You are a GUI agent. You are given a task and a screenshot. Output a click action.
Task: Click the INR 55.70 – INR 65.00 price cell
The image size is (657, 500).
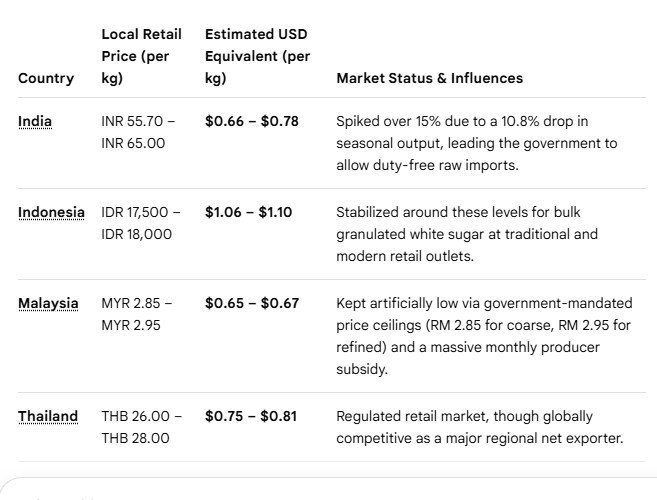coord(138,132)
